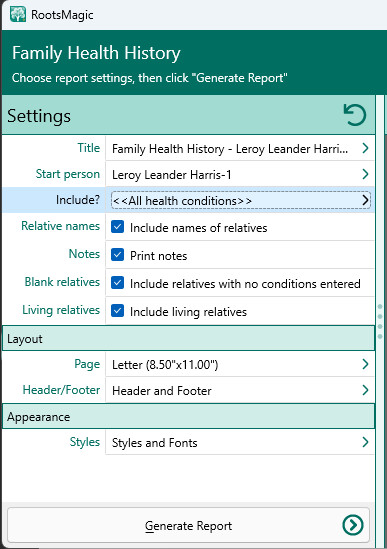Click the Styles label

pyautogui.click(x=85, y=442)
